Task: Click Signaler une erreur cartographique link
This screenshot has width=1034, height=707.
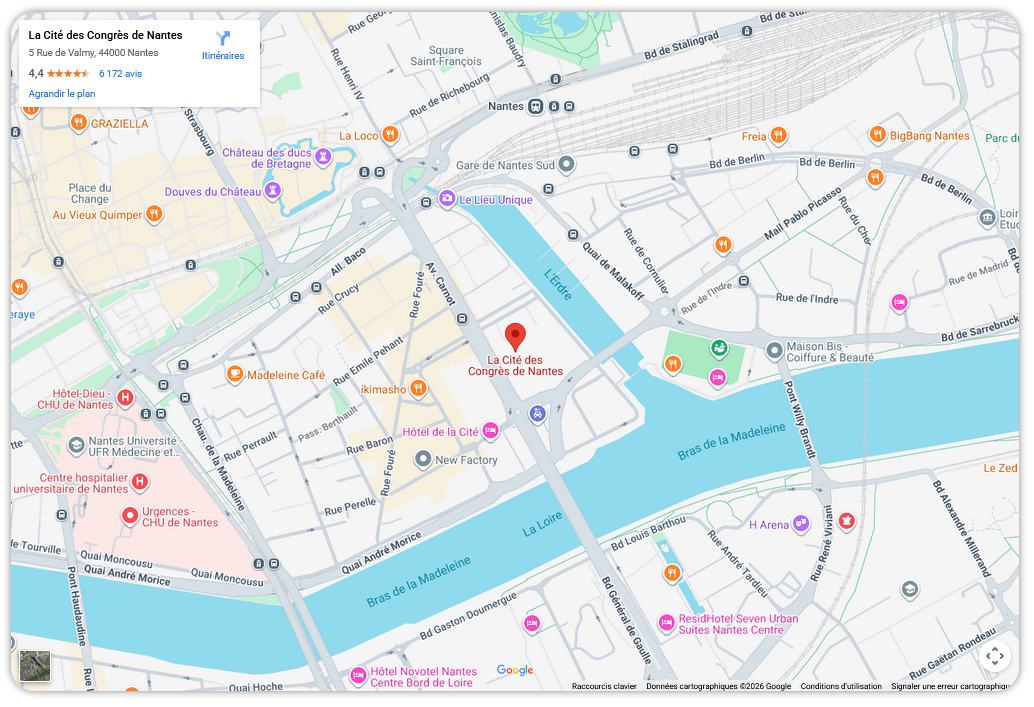Action: (x=950, y=686)
